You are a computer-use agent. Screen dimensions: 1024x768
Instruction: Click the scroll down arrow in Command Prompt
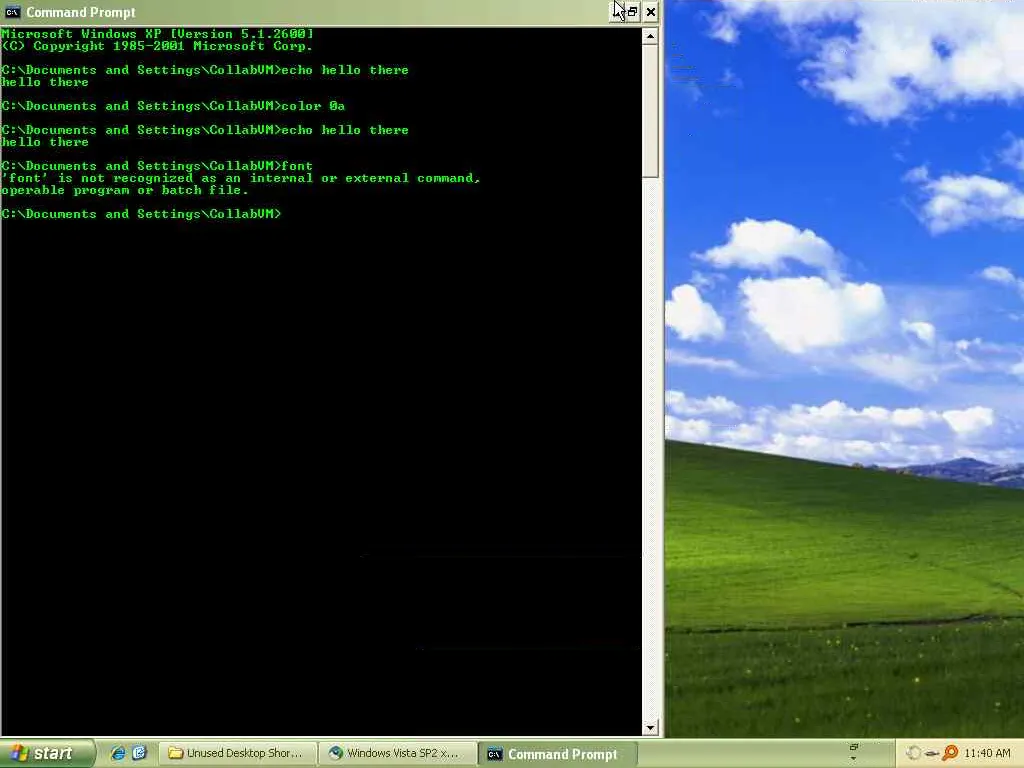click(650, 728)
